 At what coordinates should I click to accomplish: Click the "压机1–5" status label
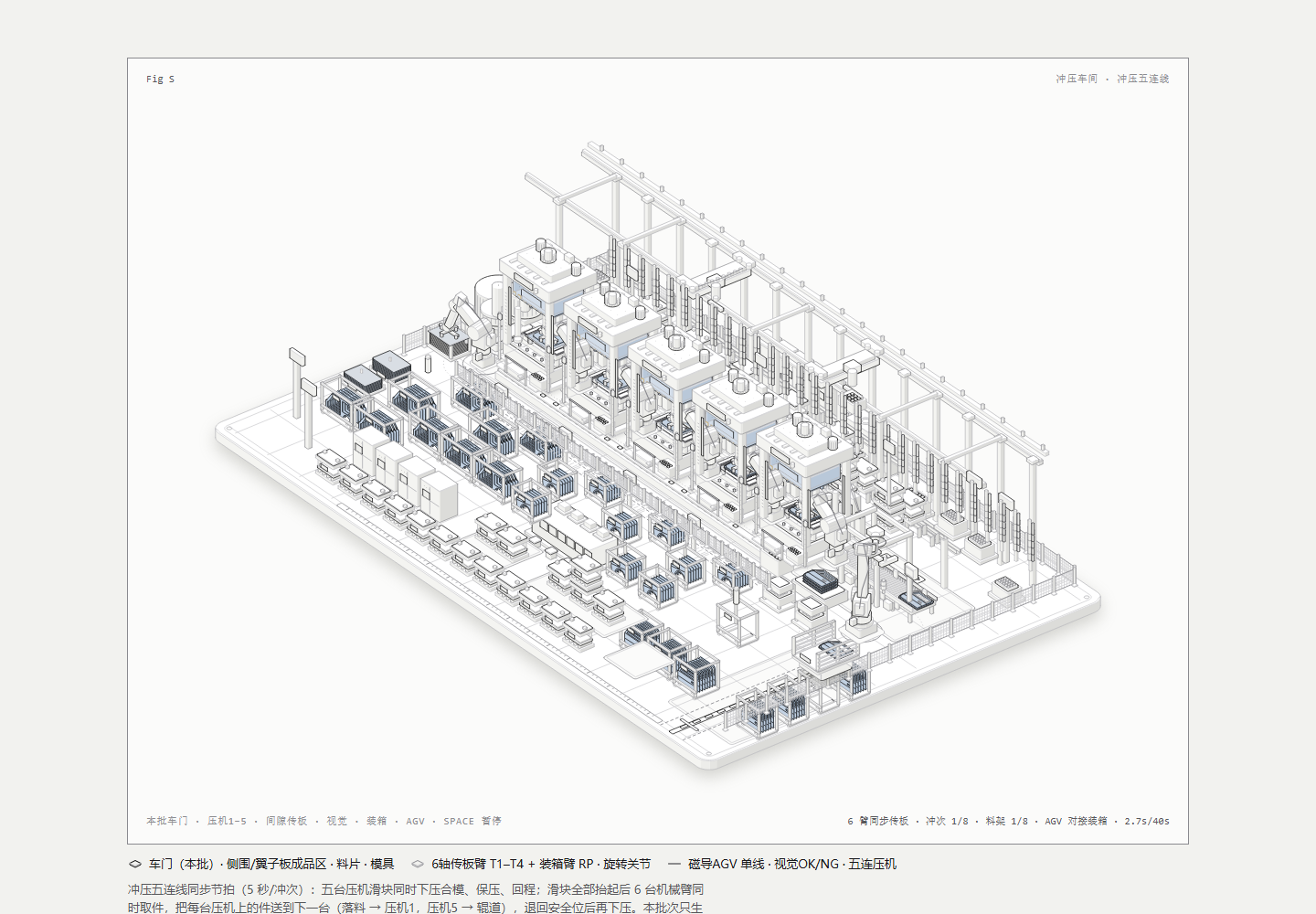227,821
